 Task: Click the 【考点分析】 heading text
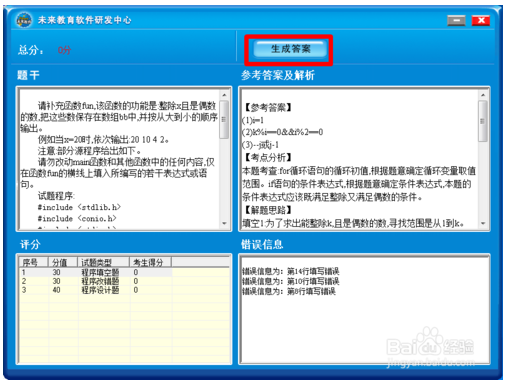point(268,157)
